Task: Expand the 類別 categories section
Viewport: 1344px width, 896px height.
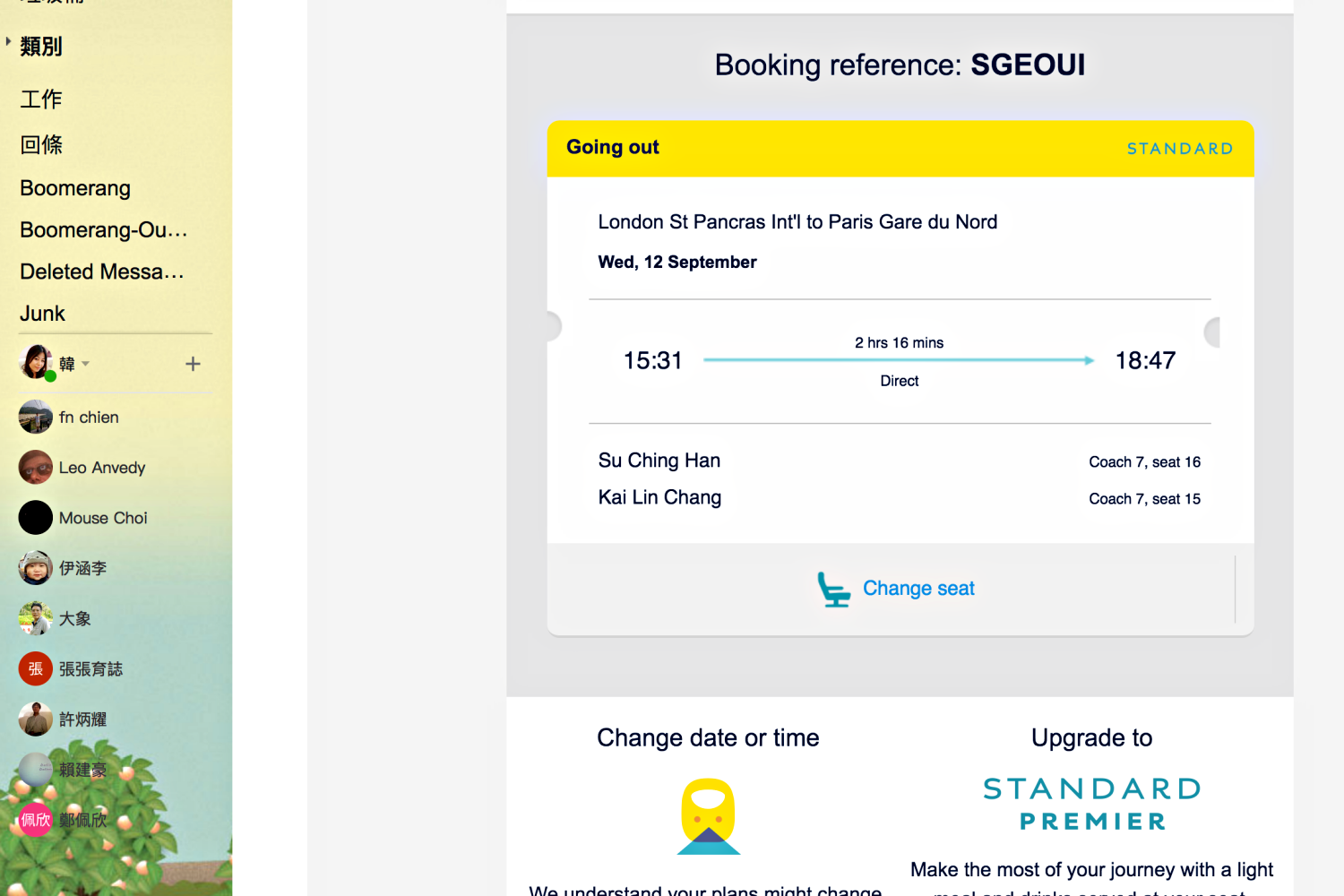Action: point(8,41)
